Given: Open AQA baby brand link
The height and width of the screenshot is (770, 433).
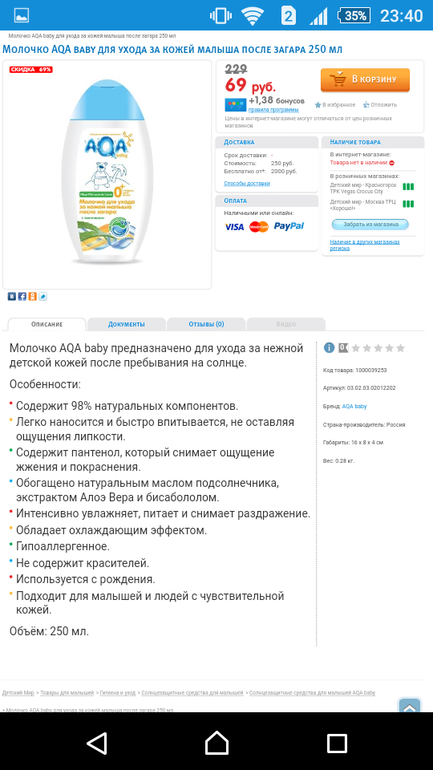Looking at the screenshot, I should click(354, 406).
